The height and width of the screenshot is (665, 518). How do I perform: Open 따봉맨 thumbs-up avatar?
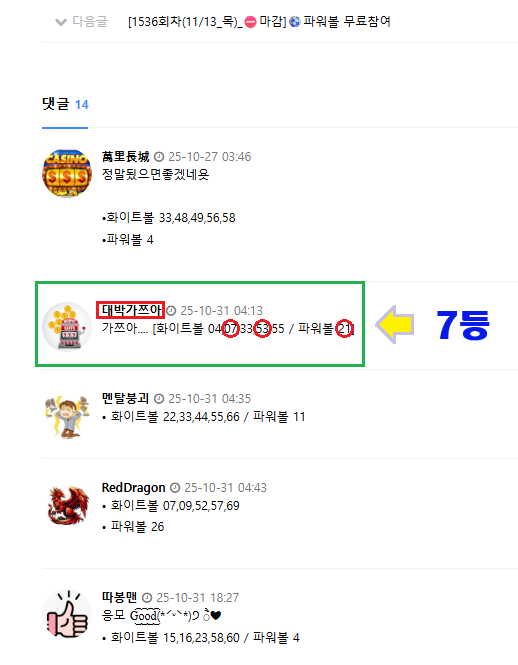[67, 614]
